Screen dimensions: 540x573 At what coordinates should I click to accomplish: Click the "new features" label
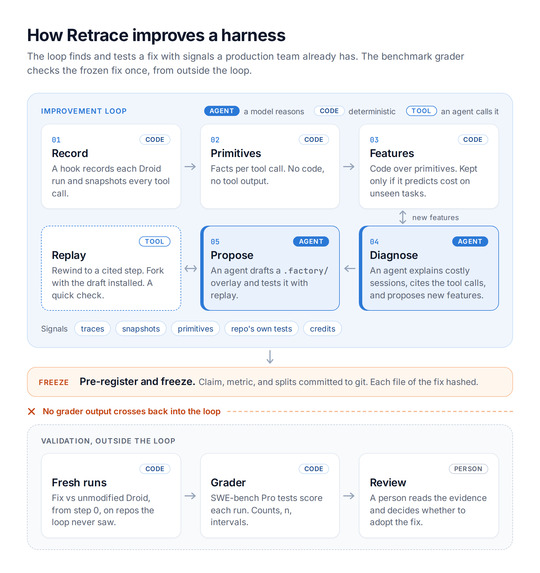436,217
